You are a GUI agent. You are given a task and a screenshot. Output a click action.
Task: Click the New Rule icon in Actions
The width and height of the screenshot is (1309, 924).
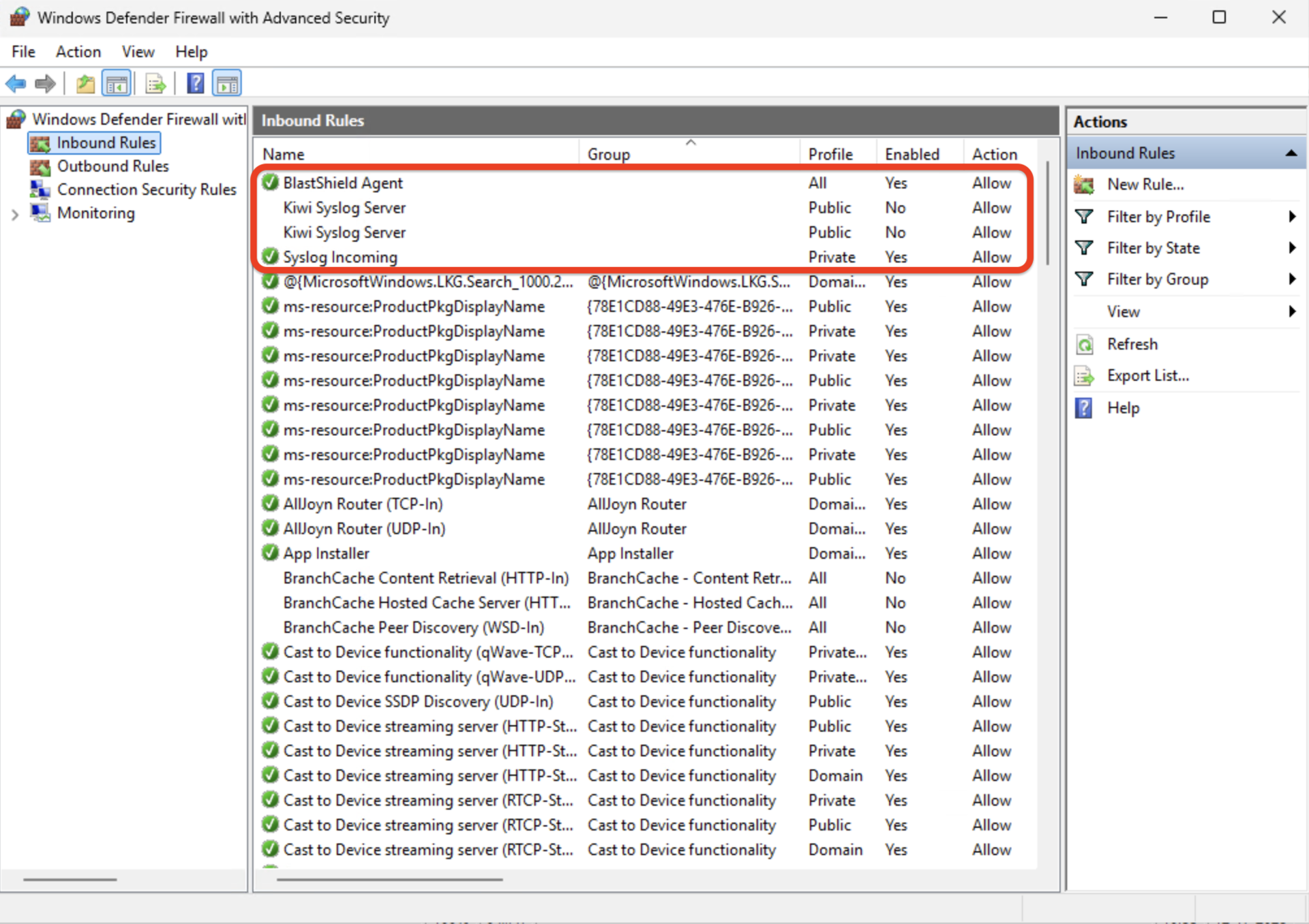(1084, 185)
